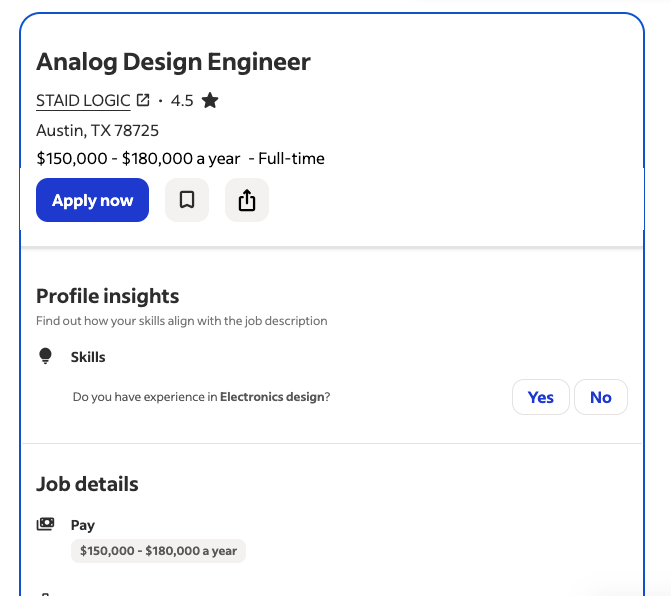This screenshot has width=671, height=596.
Task: Click the Skills lightbulb icon
Action: [45, 356]
